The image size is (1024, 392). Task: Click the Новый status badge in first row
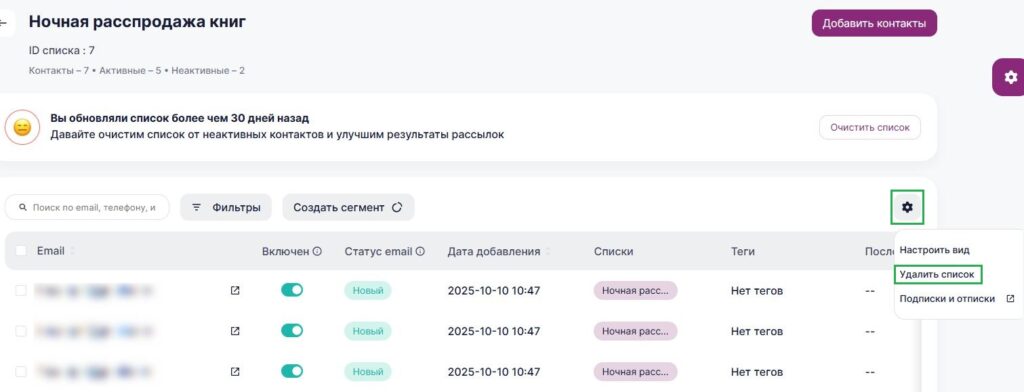click(368, 291)
